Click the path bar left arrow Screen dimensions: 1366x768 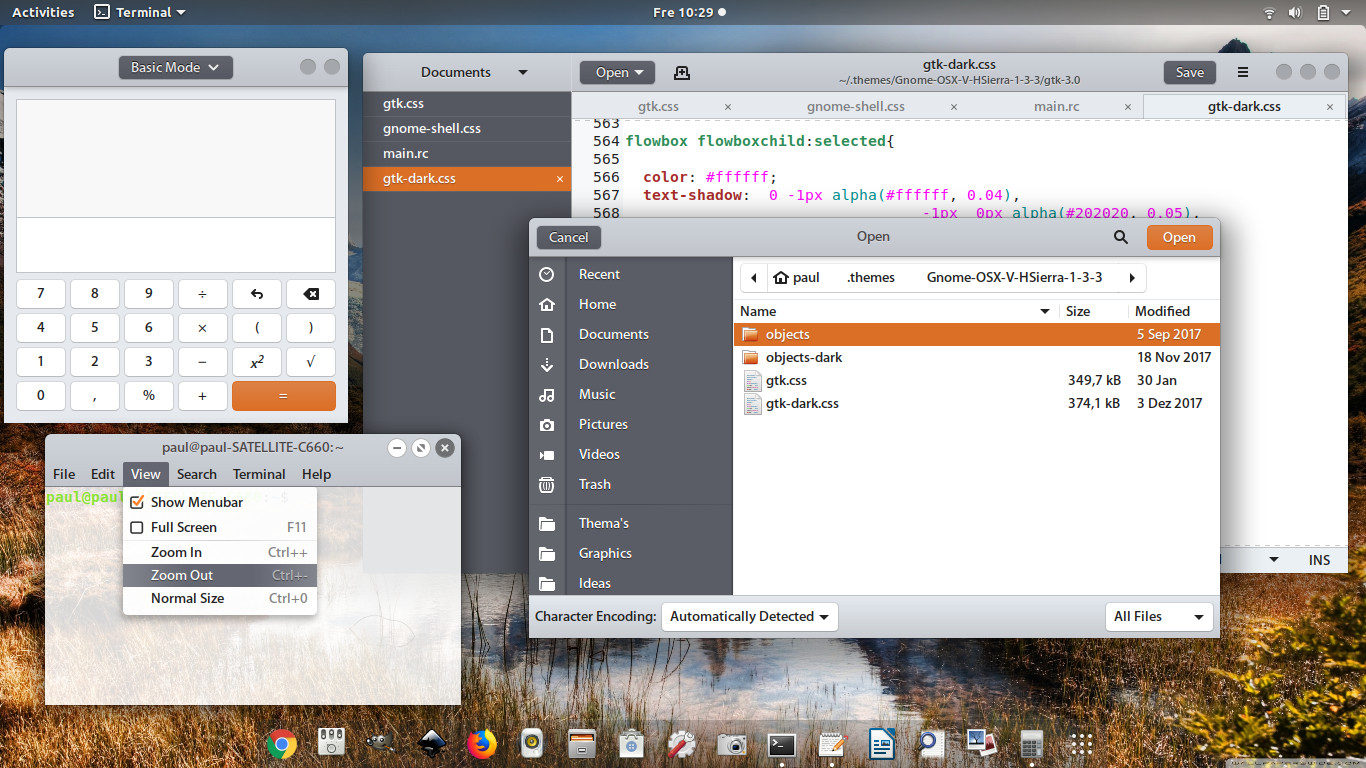pyautogui.click(x=753, y=277)
